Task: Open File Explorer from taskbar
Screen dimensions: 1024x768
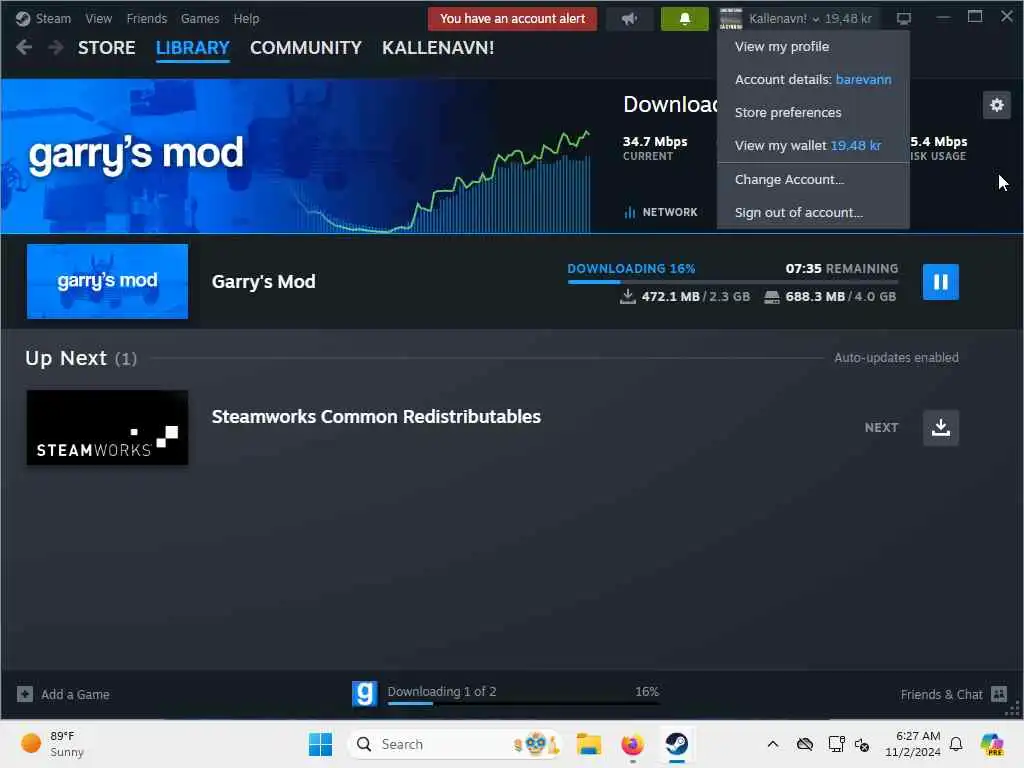Action: pos(588,744)
